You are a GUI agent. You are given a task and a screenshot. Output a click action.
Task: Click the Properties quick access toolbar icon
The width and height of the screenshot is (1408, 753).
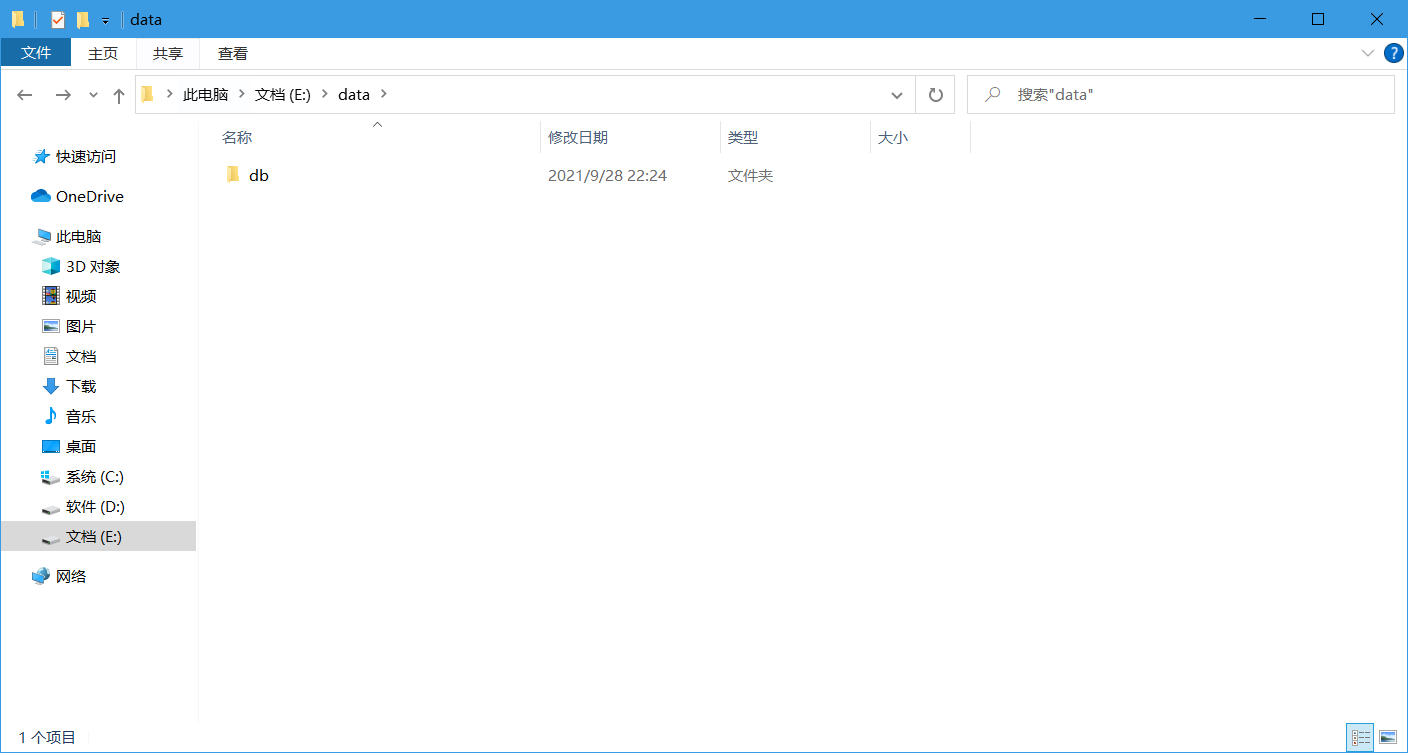point(58,20)
